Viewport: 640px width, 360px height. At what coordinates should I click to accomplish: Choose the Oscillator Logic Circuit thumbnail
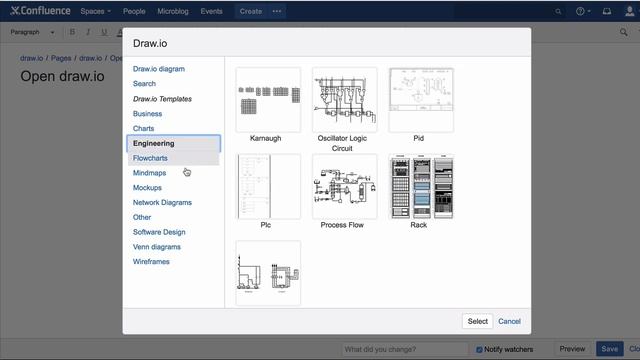[344, 100]
